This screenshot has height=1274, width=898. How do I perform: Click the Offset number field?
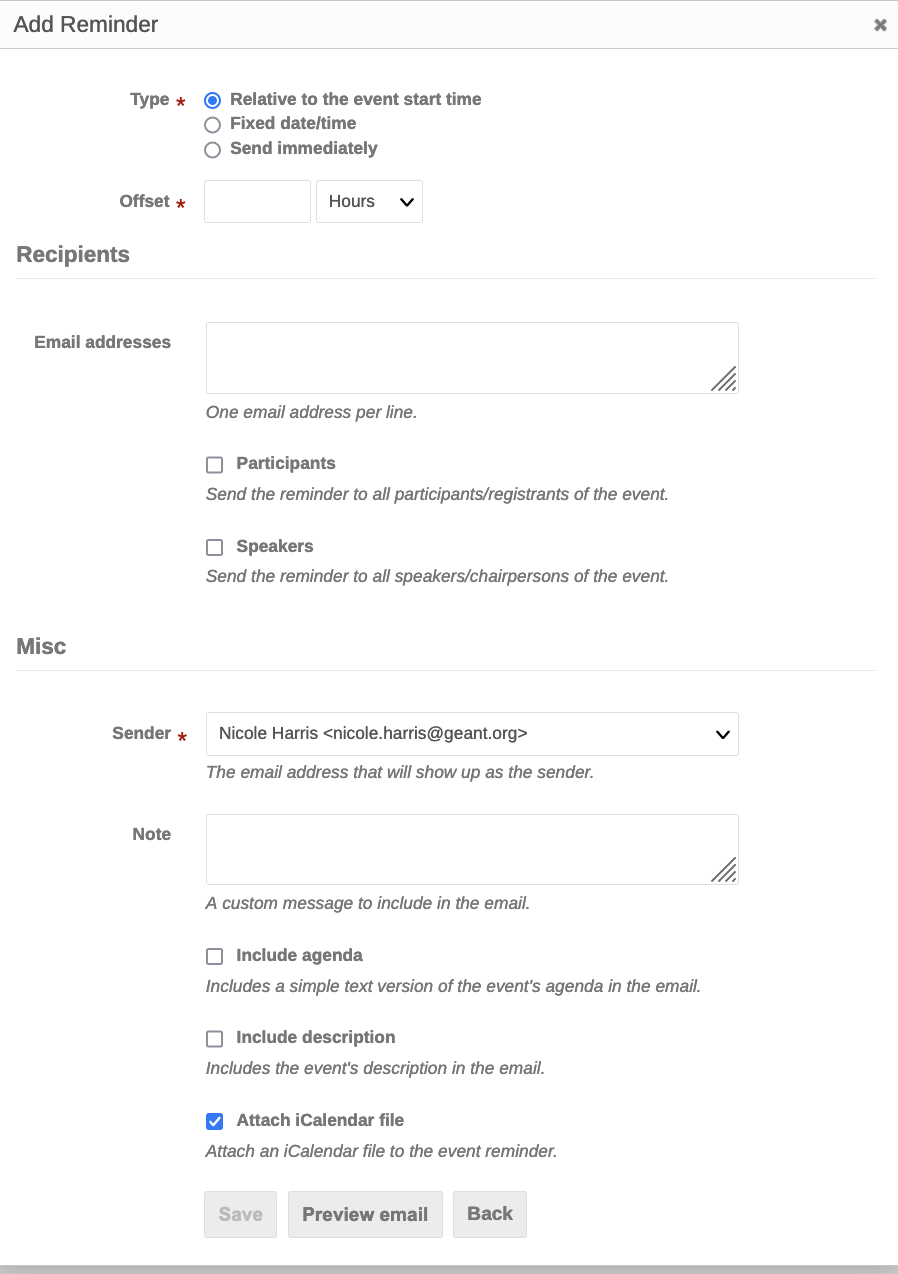[257, 201]
